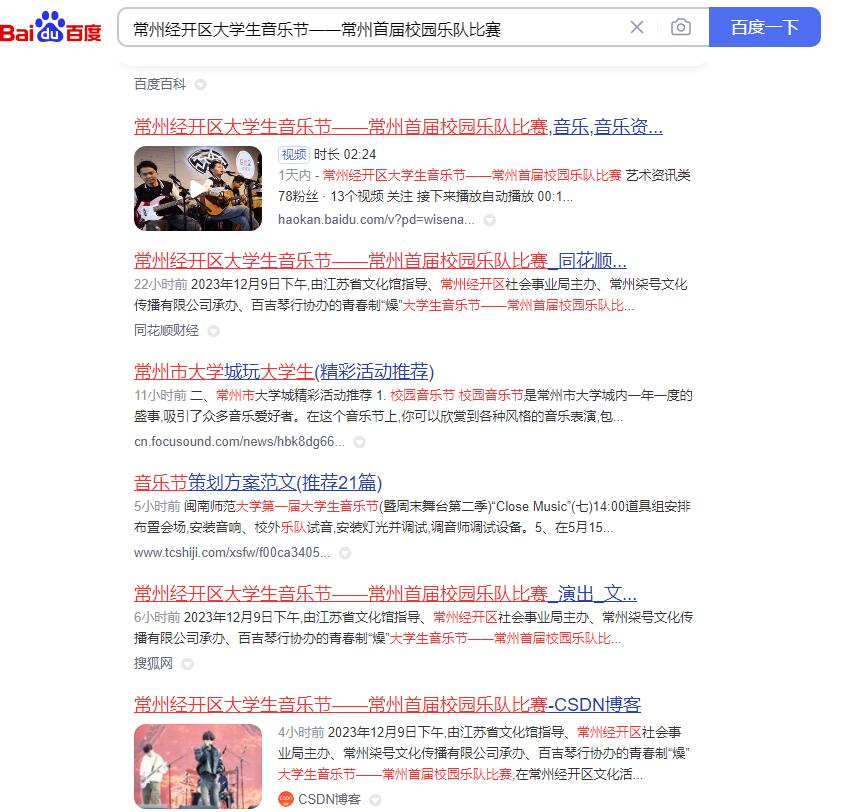
Task: Open the icon next to 搜狐网
Action: click(x=188, y=664)
